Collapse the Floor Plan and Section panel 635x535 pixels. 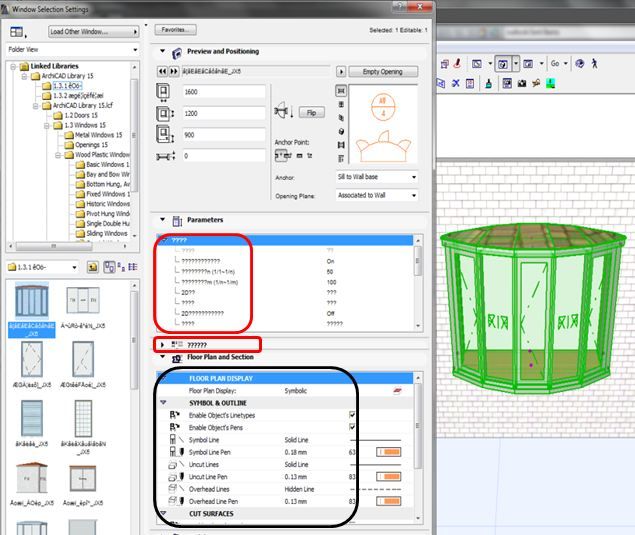(162, 356)
